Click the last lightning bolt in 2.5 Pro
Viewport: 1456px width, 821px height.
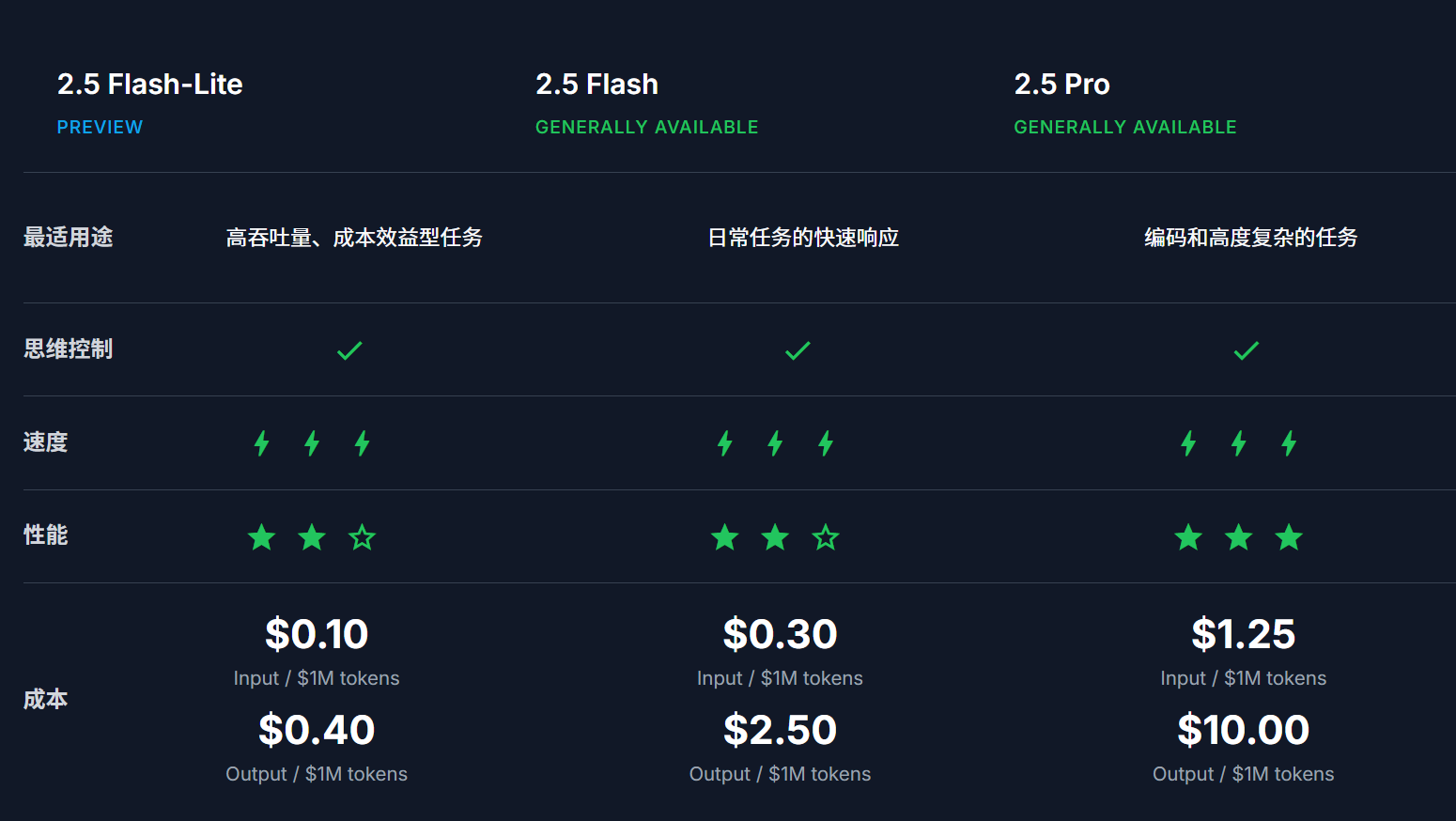click(1289, 443)
